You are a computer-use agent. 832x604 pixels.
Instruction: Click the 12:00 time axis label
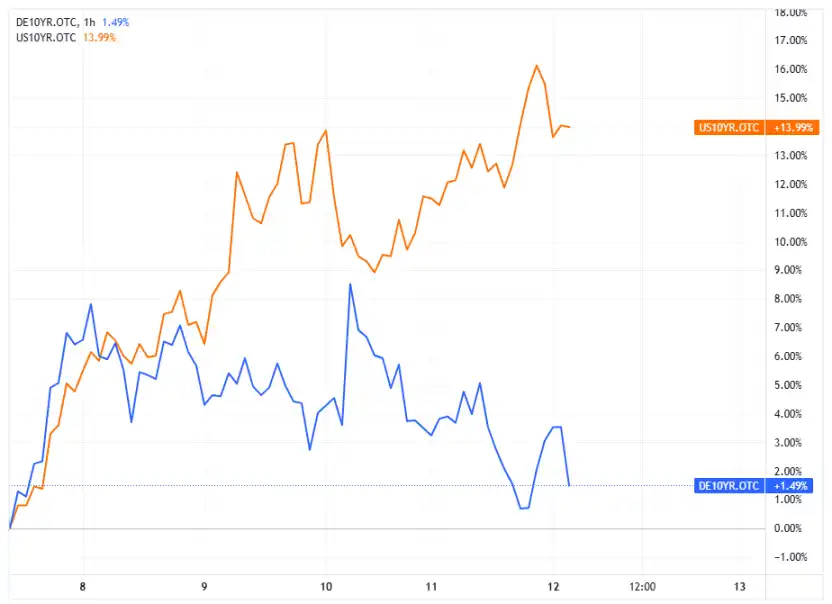pos(642,586)
